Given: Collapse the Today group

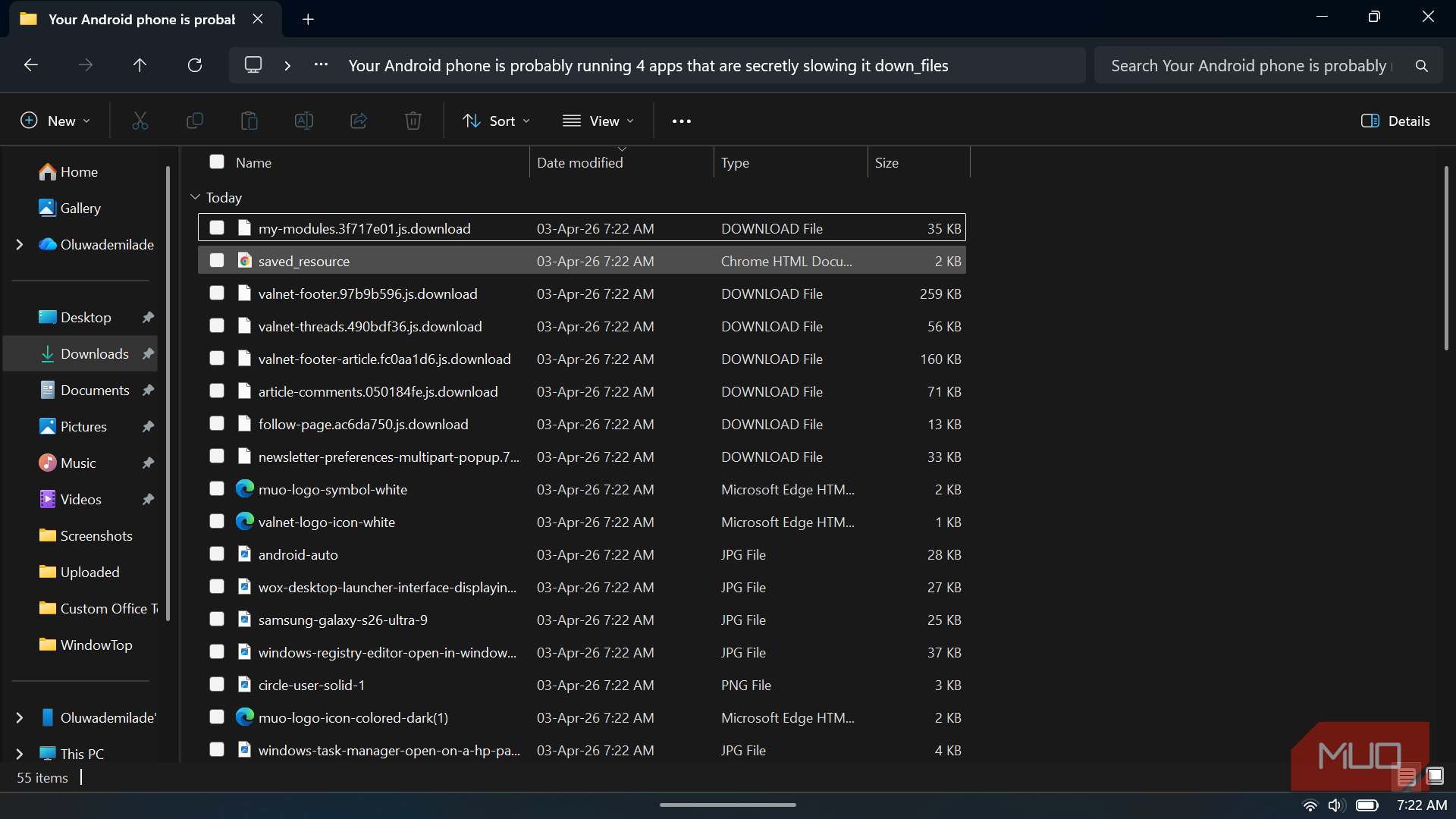Looking at the screenshot, I should (x=195, y=197).
